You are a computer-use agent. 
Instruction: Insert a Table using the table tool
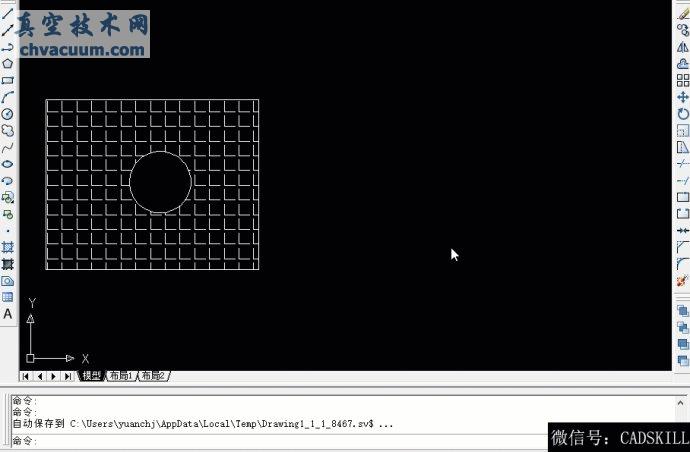[x=8, y=297]
